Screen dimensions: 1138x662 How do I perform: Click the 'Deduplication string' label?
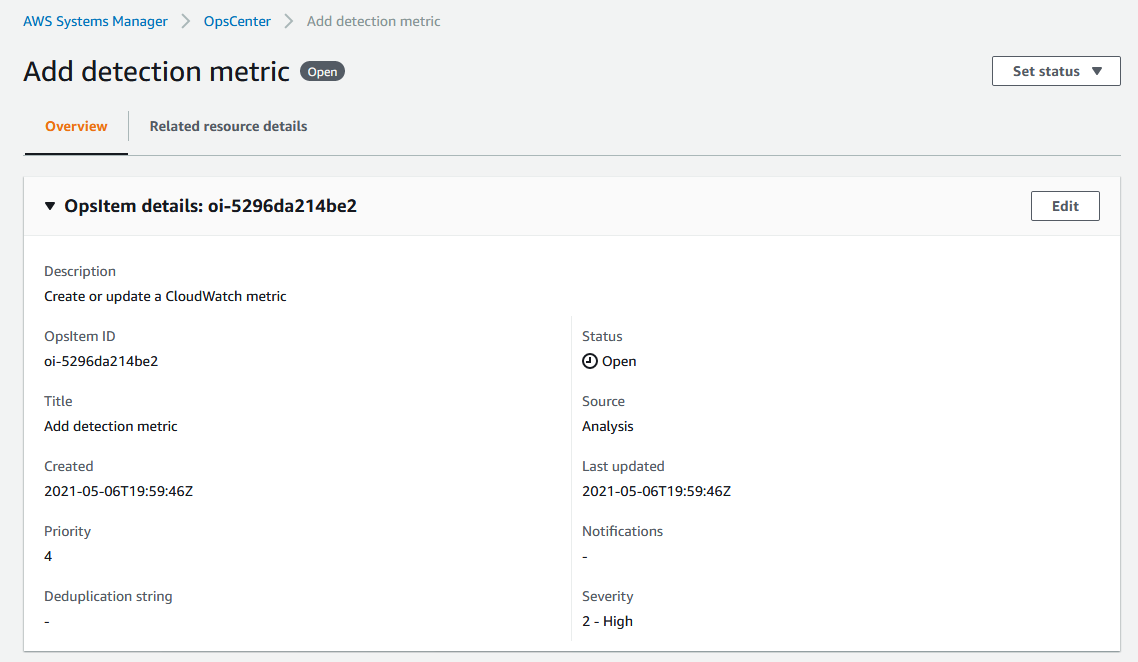(x=108, y=596)
